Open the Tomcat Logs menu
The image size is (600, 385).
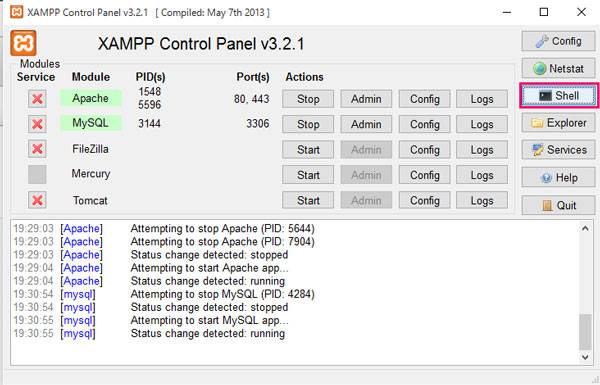482,200
